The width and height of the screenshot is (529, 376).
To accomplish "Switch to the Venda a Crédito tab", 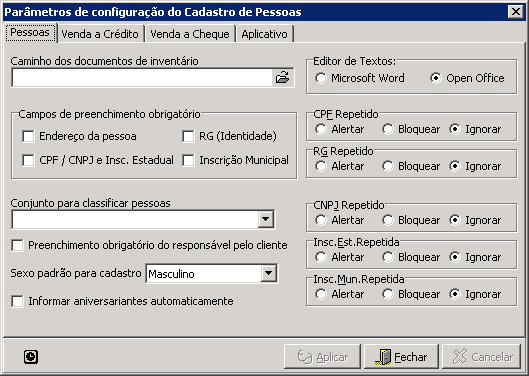I will coord(100,34).
